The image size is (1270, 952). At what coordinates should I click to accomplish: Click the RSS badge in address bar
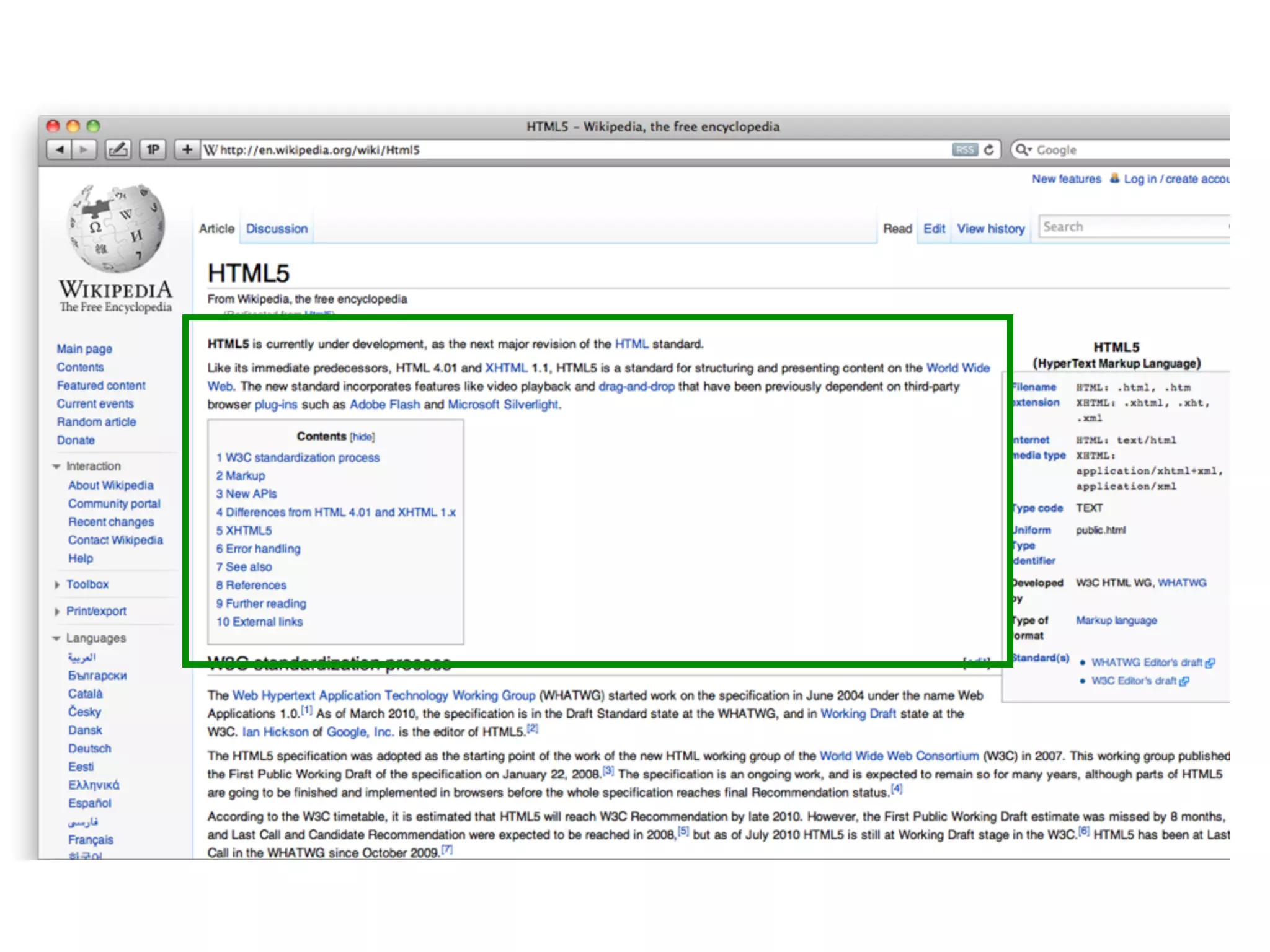(964, 149)
